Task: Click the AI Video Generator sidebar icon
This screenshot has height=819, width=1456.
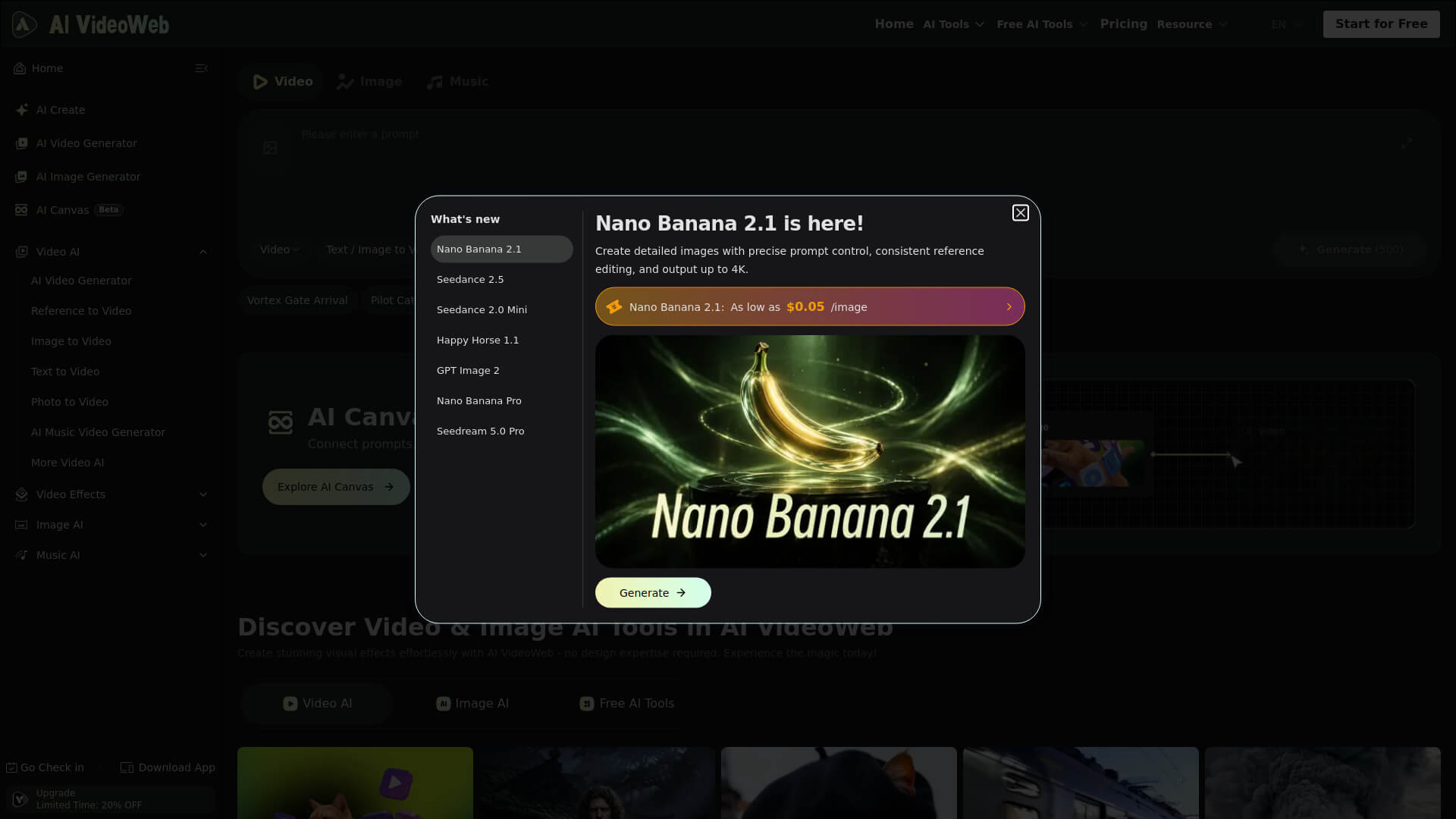Action: [x=22, y=143]
